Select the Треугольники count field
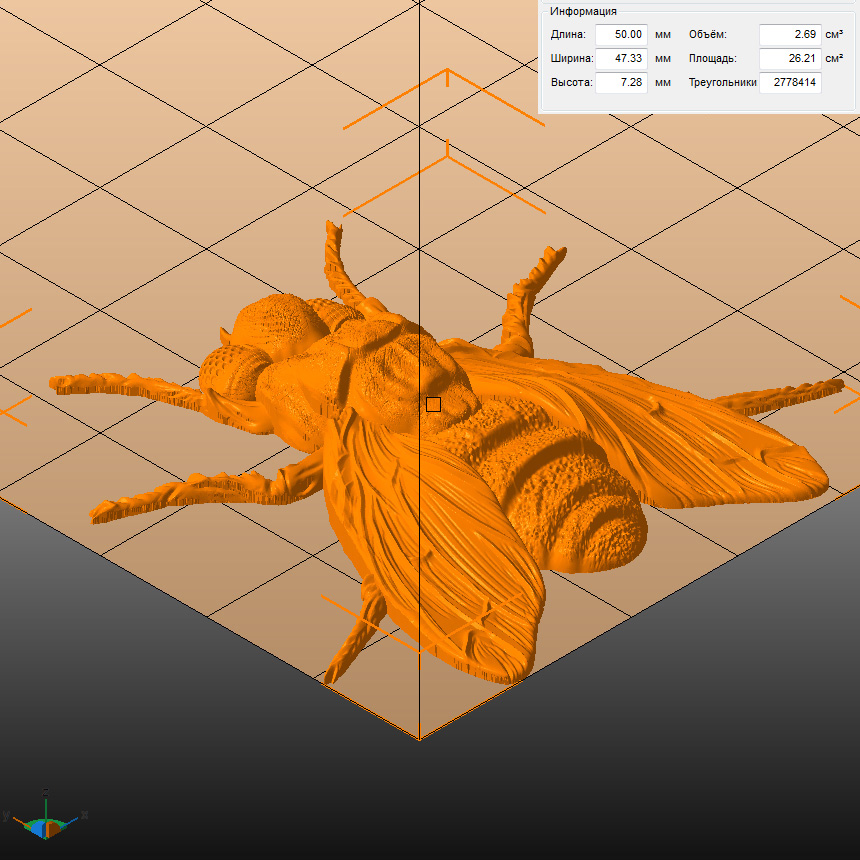Viewport: 860px width, 860px height. point(790,83)
